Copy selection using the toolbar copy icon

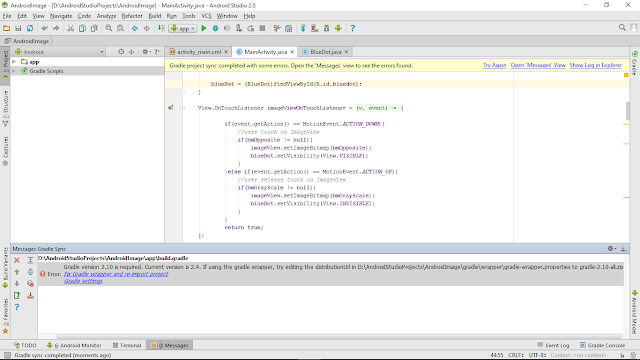coord(82,28)
